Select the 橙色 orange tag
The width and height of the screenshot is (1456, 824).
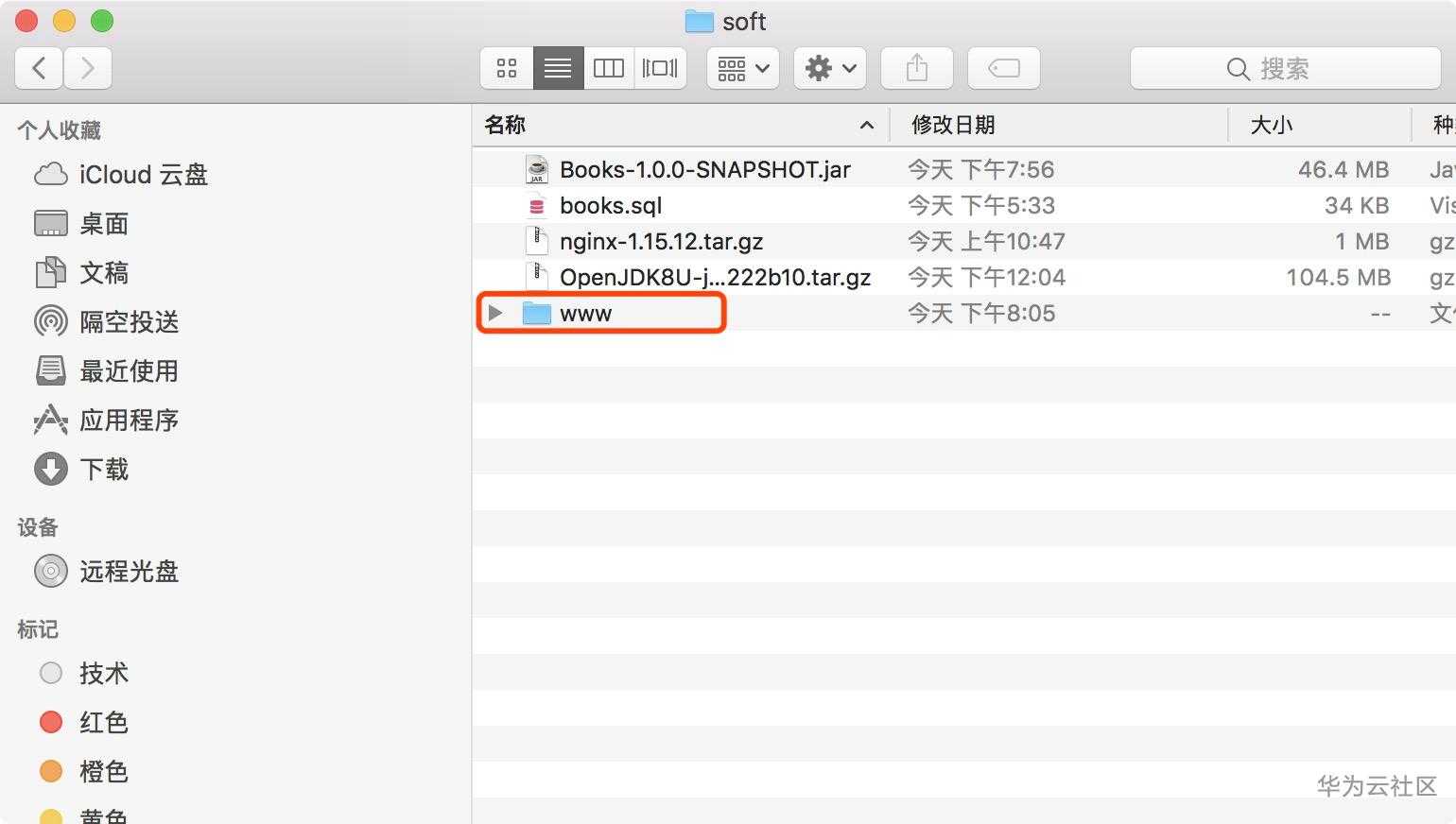coord(83,772)
